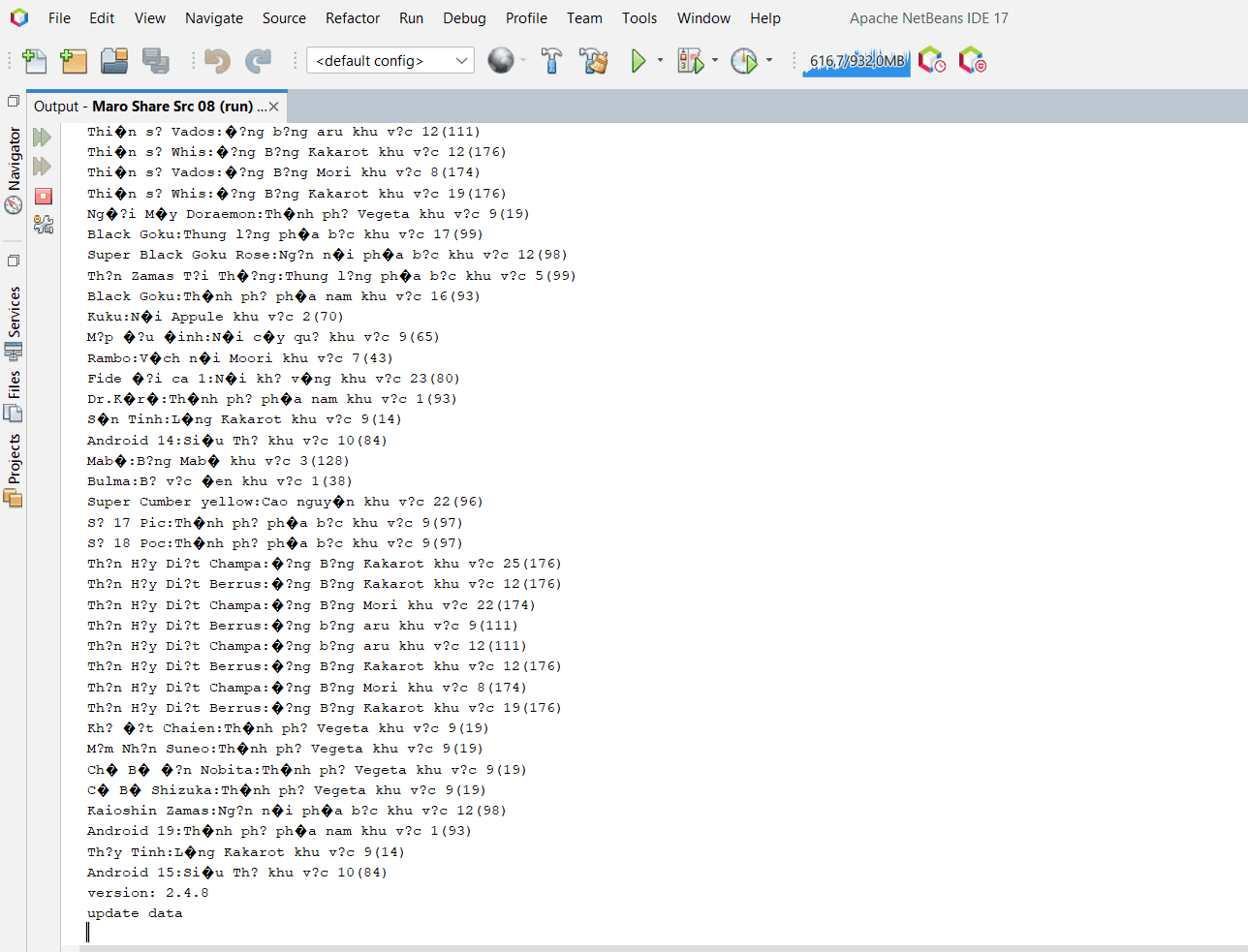The image size is (1248, 952).
Task: Click the first NetBeans profiling snapshot icon
Action: pyautogui.click(x=931, y=61)
